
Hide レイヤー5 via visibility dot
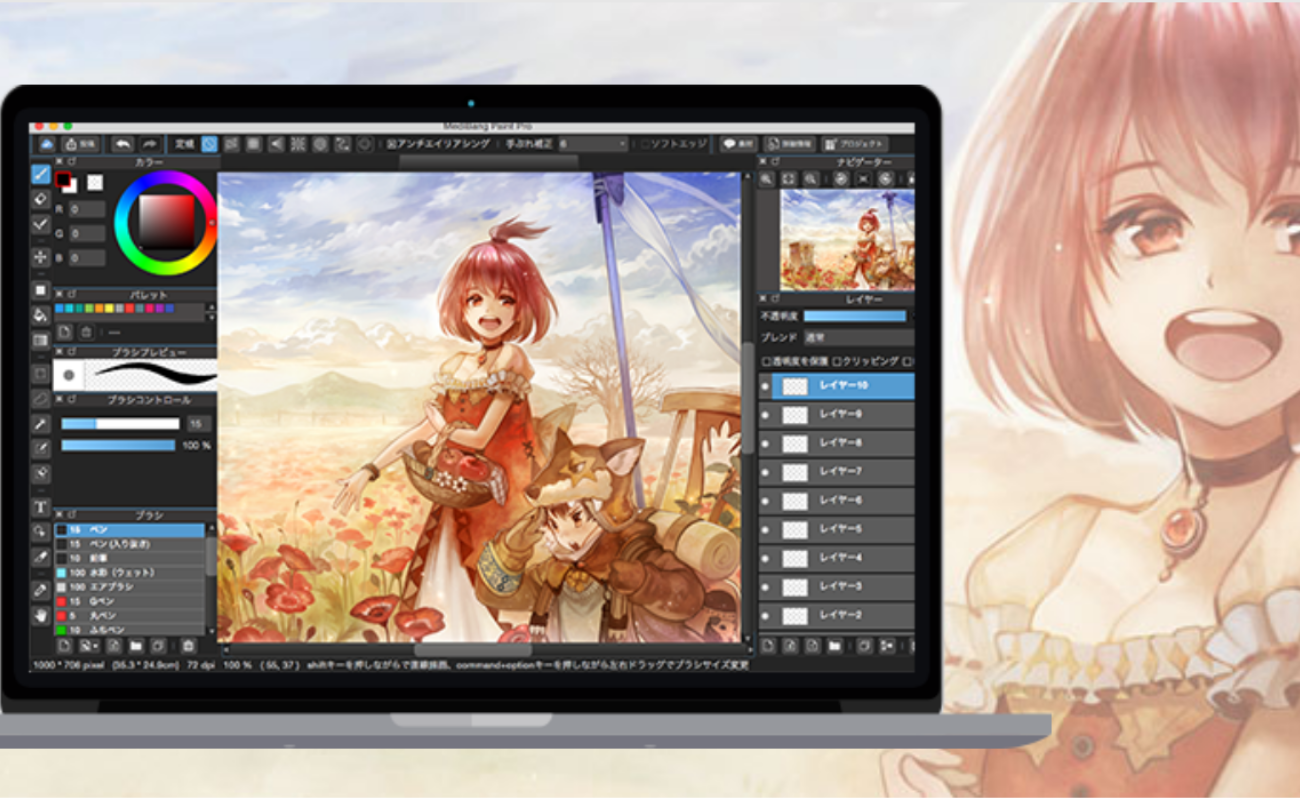765,529
